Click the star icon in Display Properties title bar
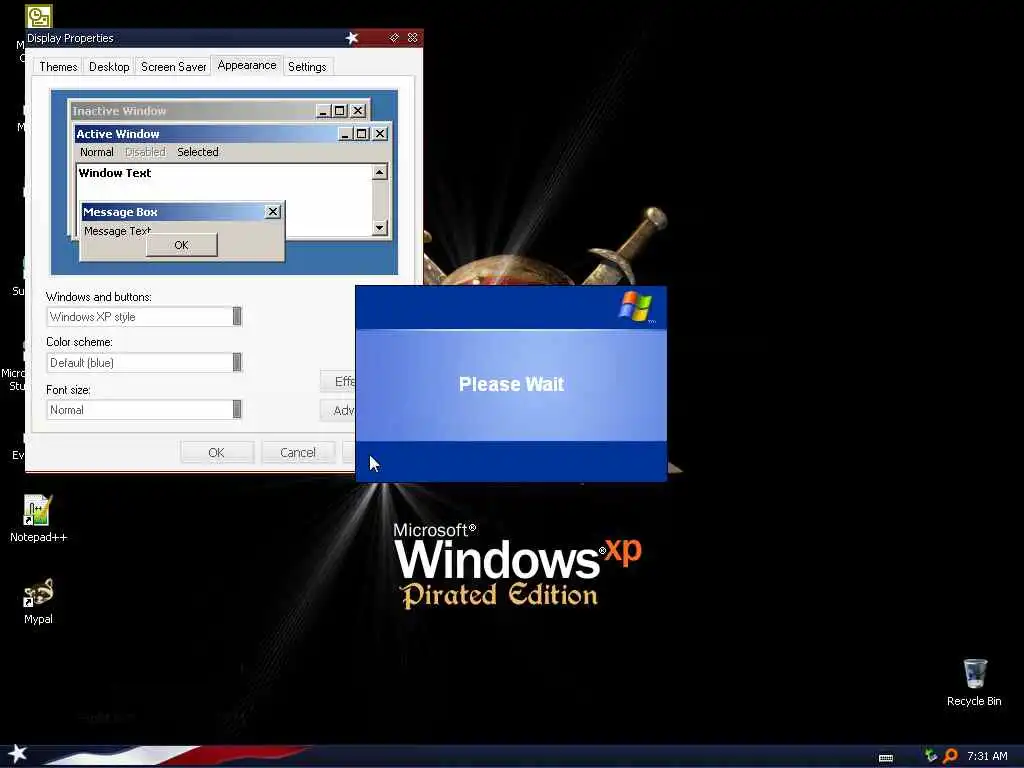Image resolution: width=1024 pixels, height=768 pixels. click(352, 38)
